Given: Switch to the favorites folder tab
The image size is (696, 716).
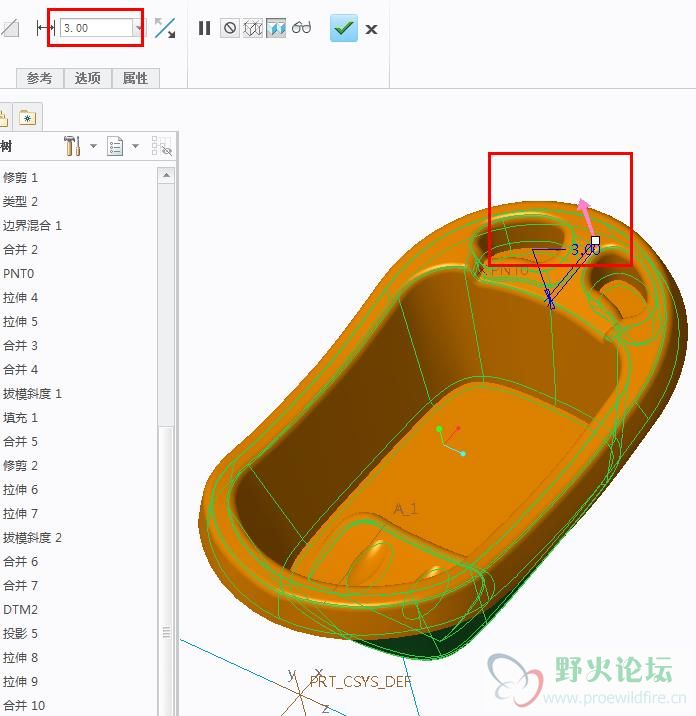Looking at the screenshot, I should [27, 118].
